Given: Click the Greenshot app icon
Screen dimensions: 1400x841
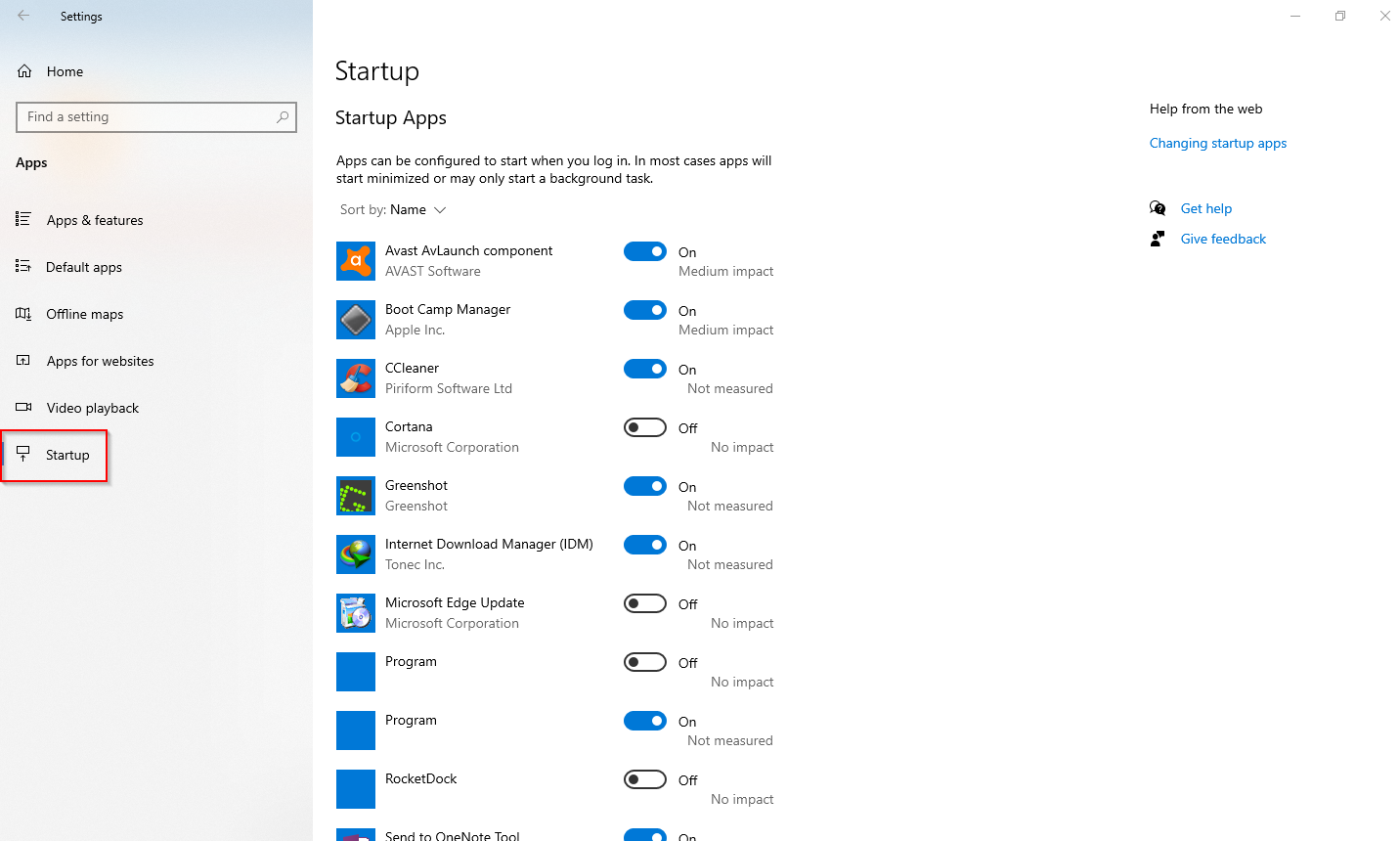Looking at the screenshot, I should click(356, 496).
